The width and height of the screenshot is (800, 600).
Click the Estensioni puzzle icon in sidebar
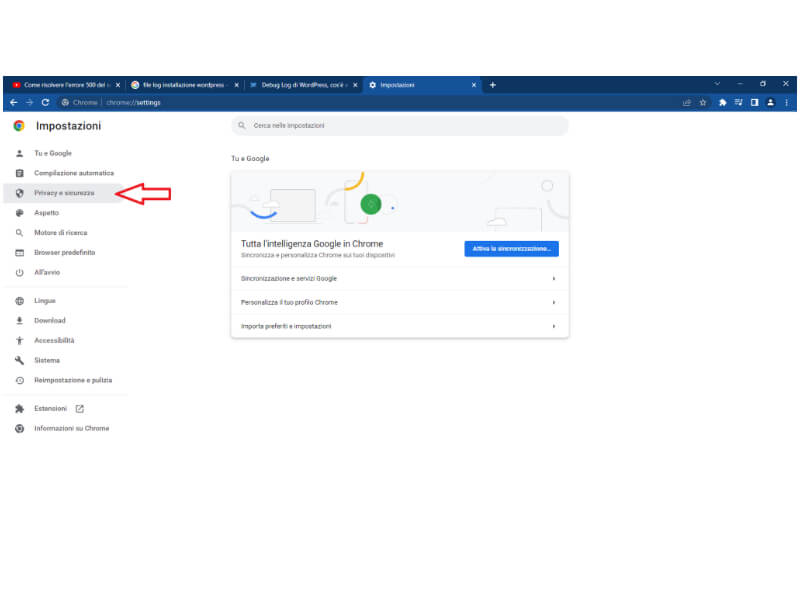[19, 409]
